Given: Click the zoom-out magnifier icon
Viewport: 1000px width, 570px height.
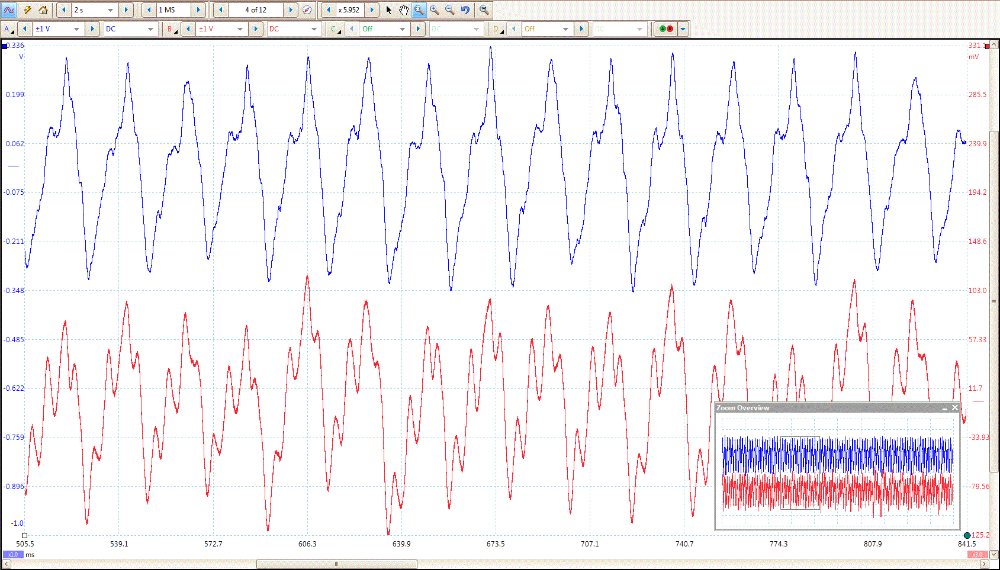Looking at the screenshot, I should (451, 9).
